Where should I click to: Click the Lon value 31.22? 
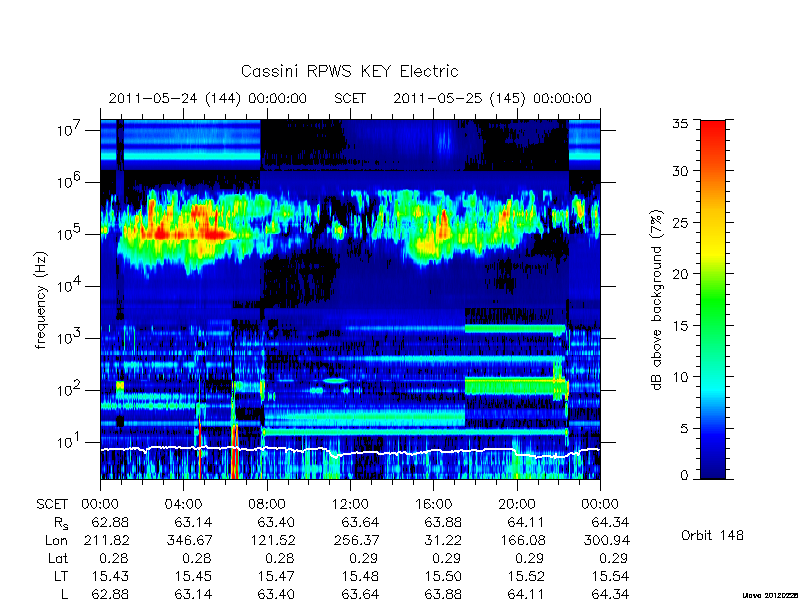[x=443, y=540]
